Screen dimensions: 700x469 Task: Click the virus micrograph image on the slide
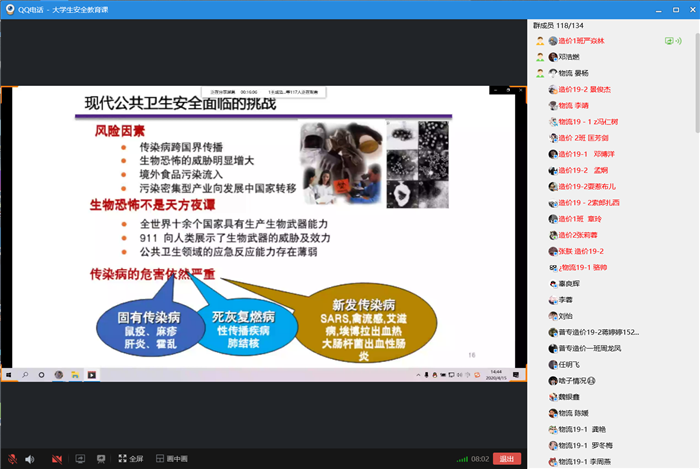417,164
